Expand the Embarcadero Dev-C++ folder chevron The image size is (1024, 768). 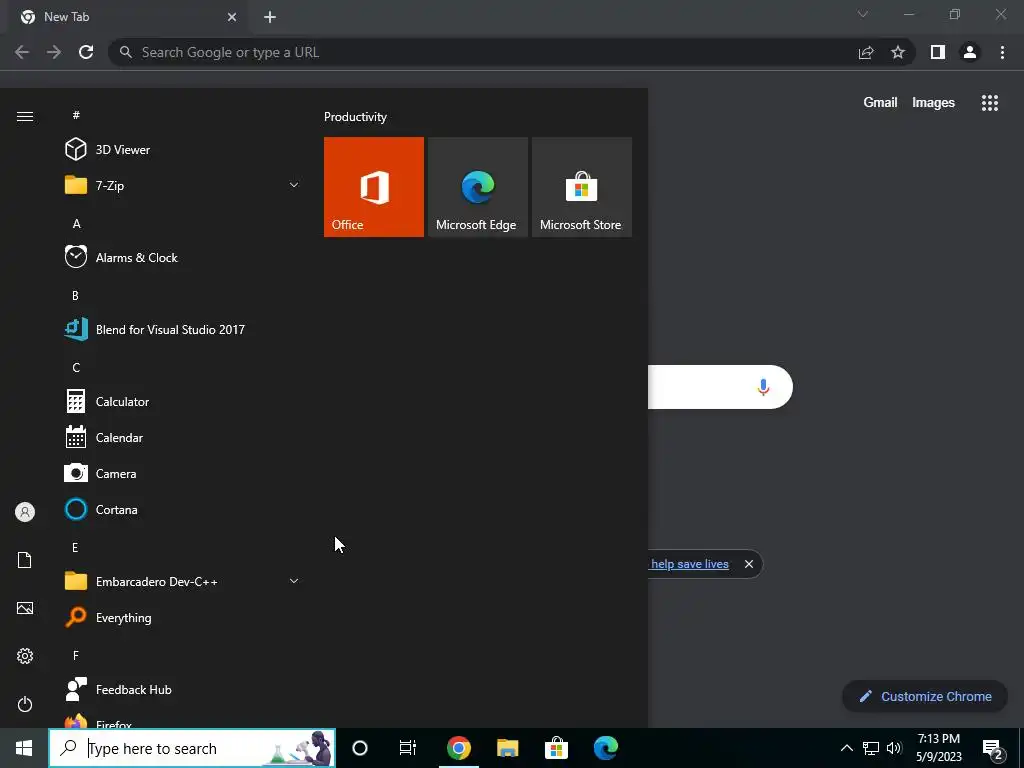point(294,581)
